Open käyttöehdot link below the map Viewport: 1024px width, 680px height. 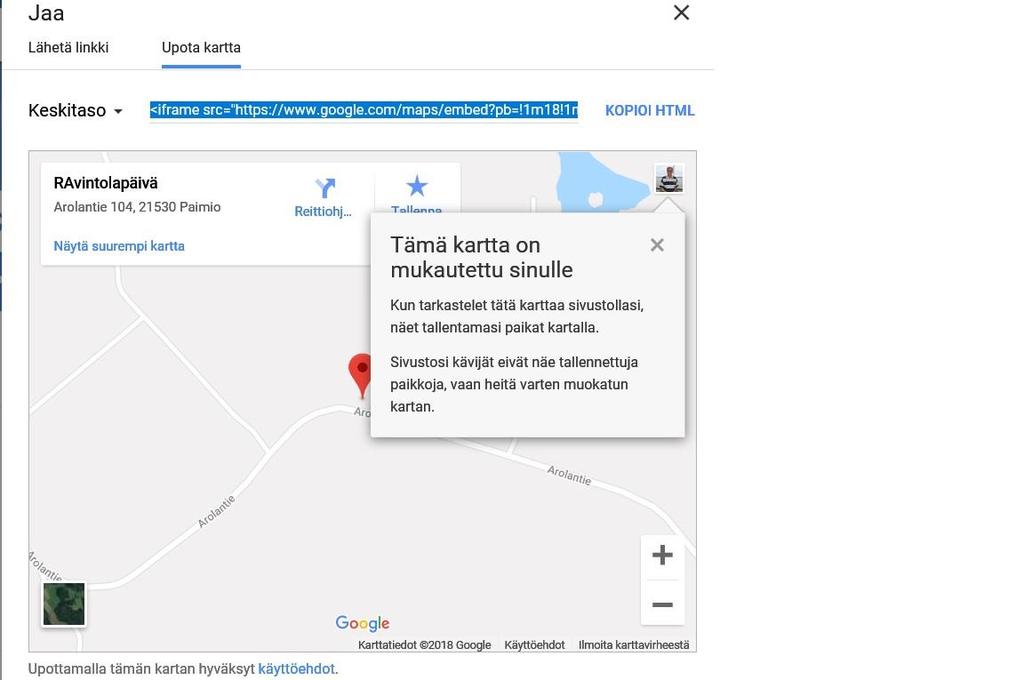(x=296, y=669)
